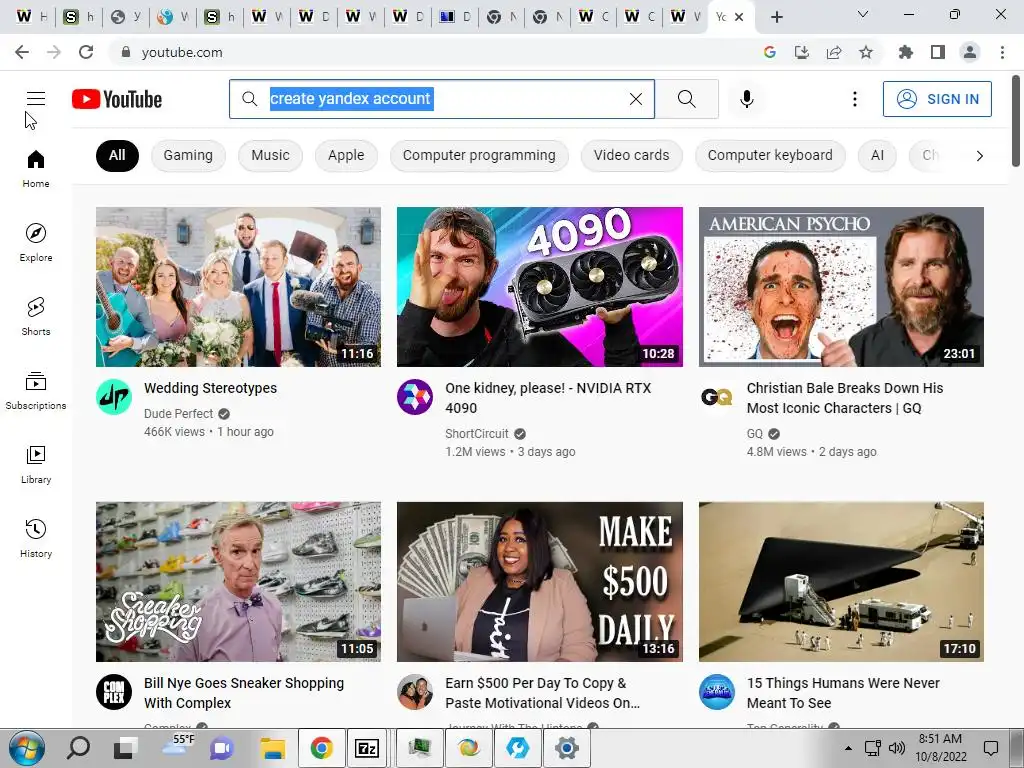Screen dimensions: 1024x768
Task: Click Earn $500 Per Day video title
Action: tap(542, 693)
